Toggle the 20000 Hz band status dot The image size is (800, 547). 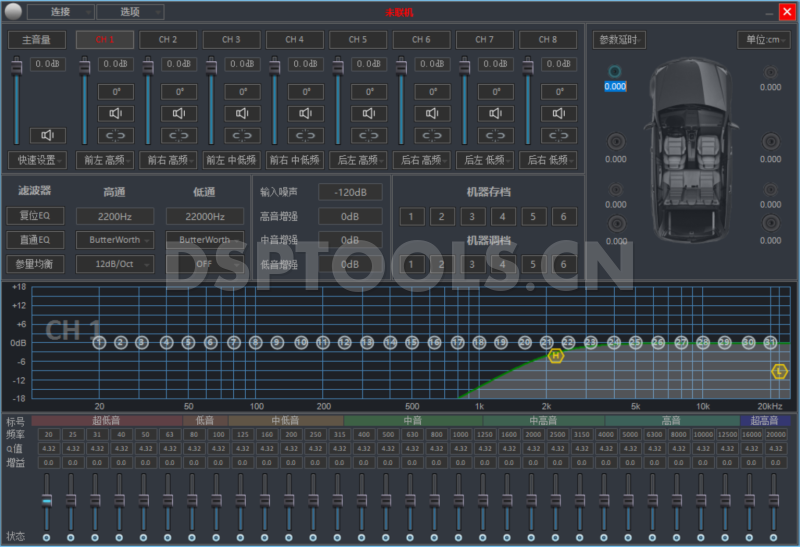[x=775, y=538]
